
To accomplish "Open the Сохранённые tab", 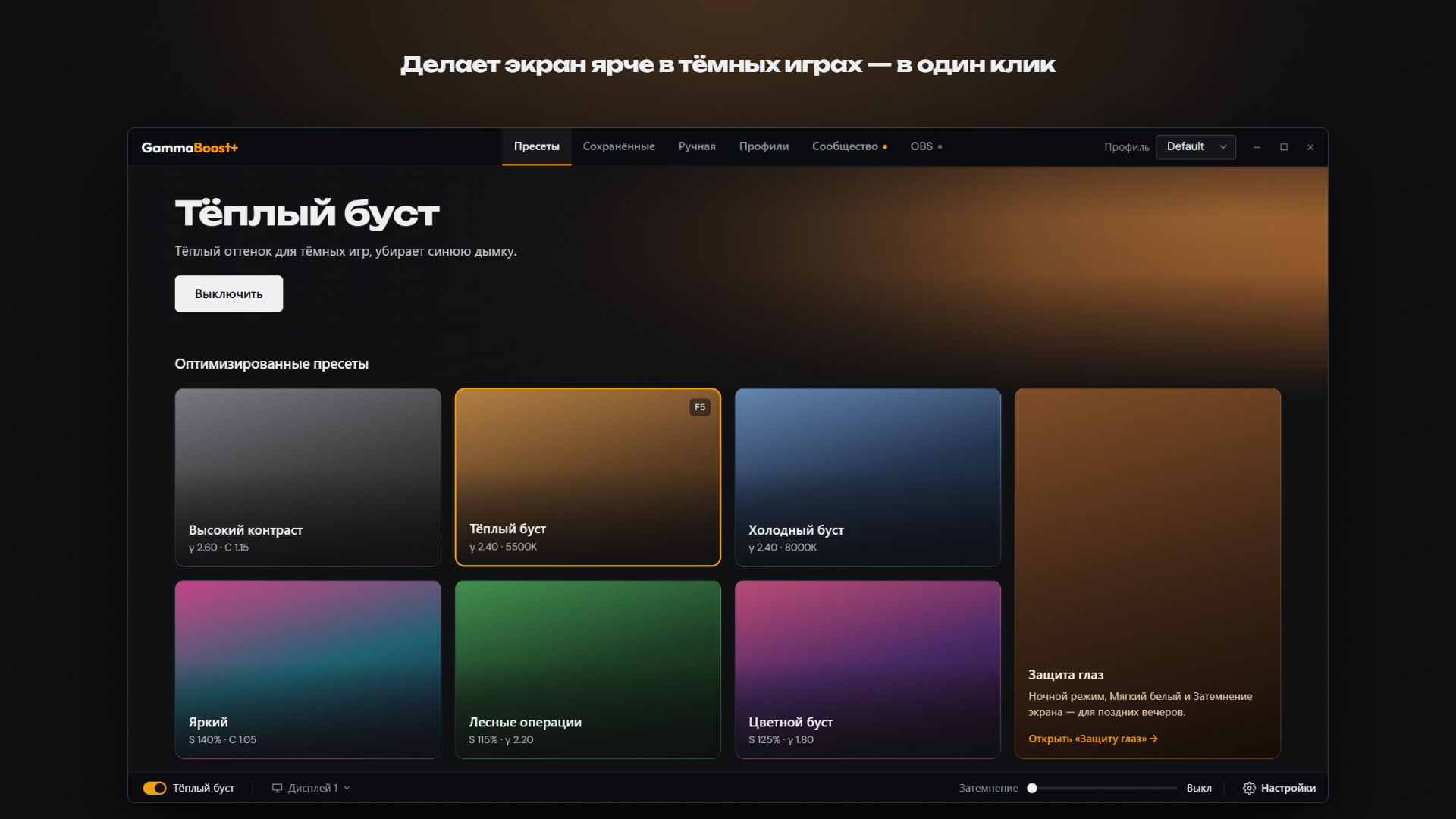I will [619, 146].
